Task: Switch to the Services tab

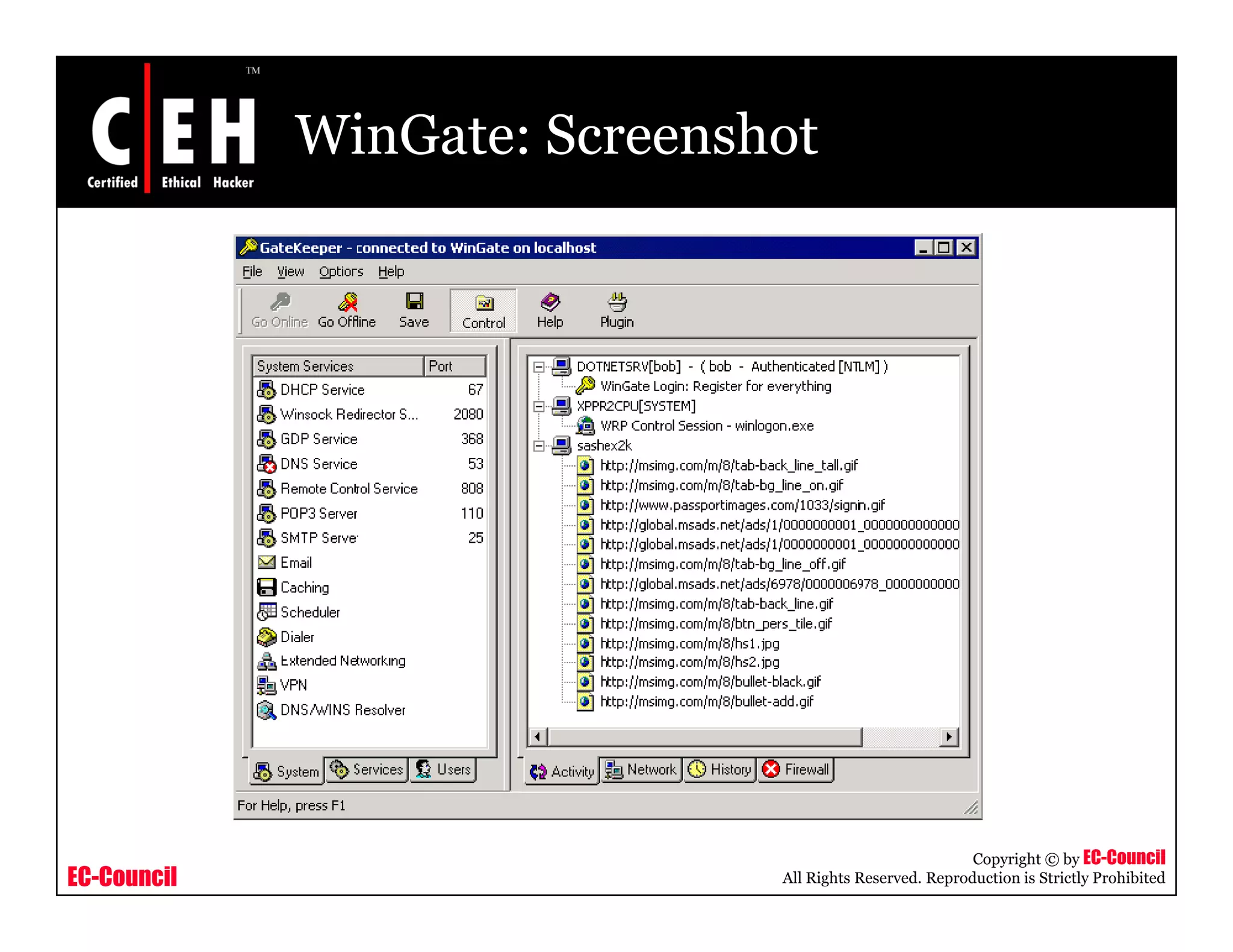Action: tap(367, 770)
